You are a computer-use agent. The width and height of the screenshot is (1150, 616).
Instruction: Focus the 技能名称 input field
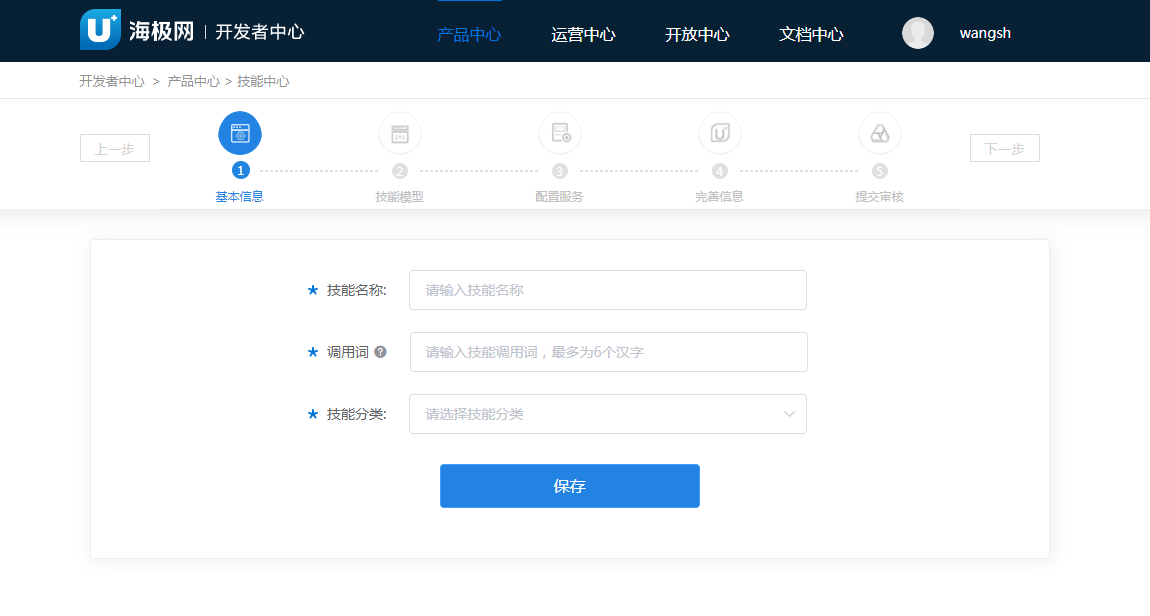pyautogui.click(x=607, y=290)
